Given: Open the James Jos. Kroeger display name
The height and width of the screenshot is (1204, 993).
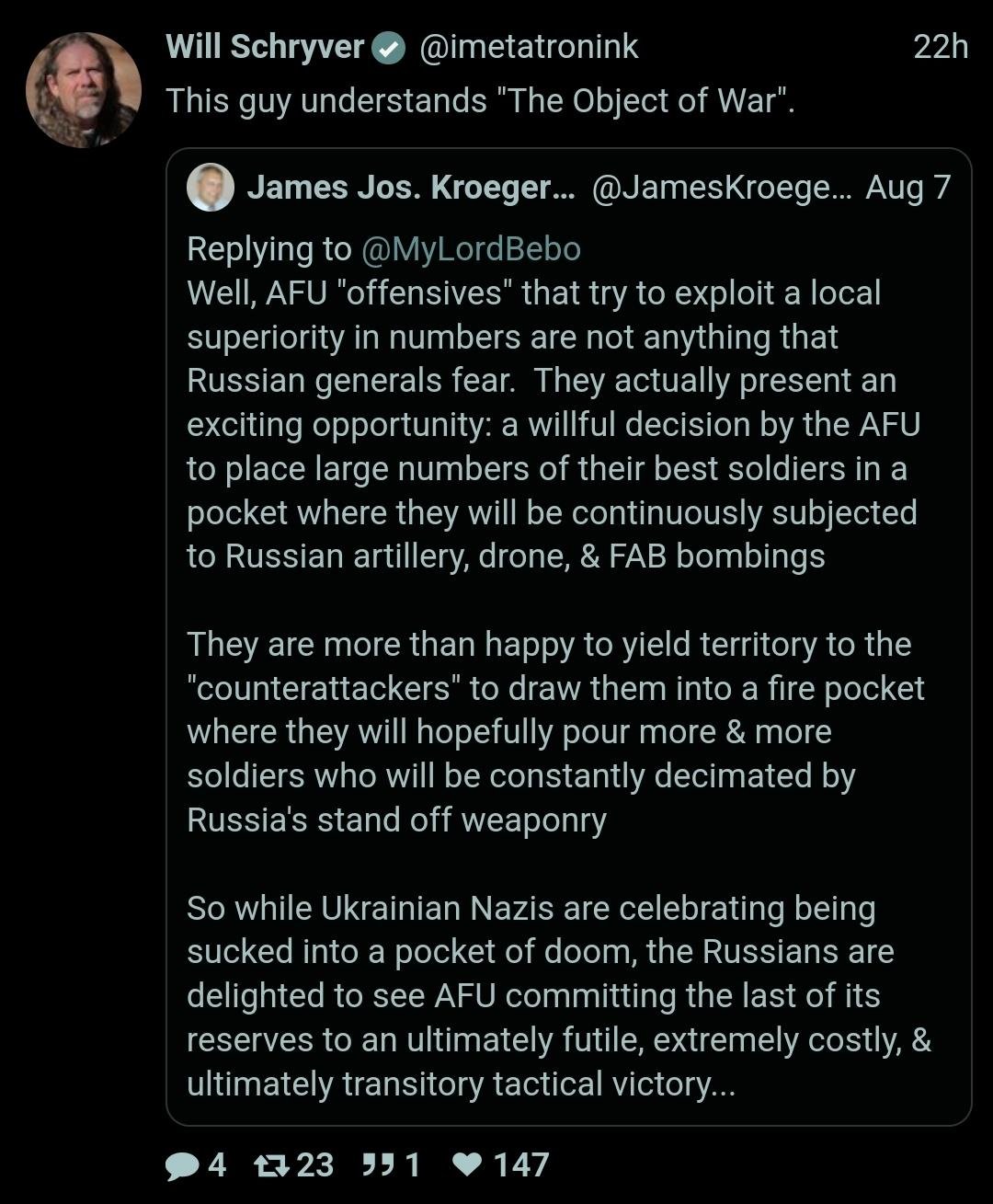Looking at the screenshot, I should pyautogui.click(x=410, y=188).
